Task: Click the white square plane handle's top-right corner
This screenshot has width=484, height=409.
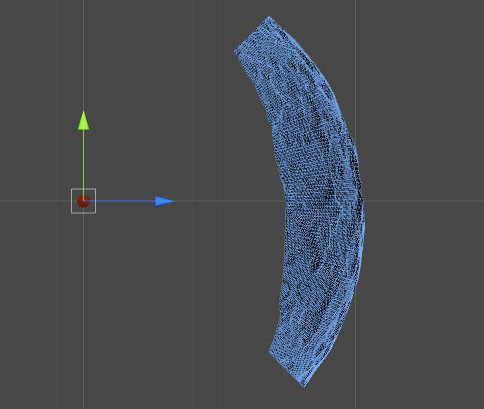Action: point(96,189)
